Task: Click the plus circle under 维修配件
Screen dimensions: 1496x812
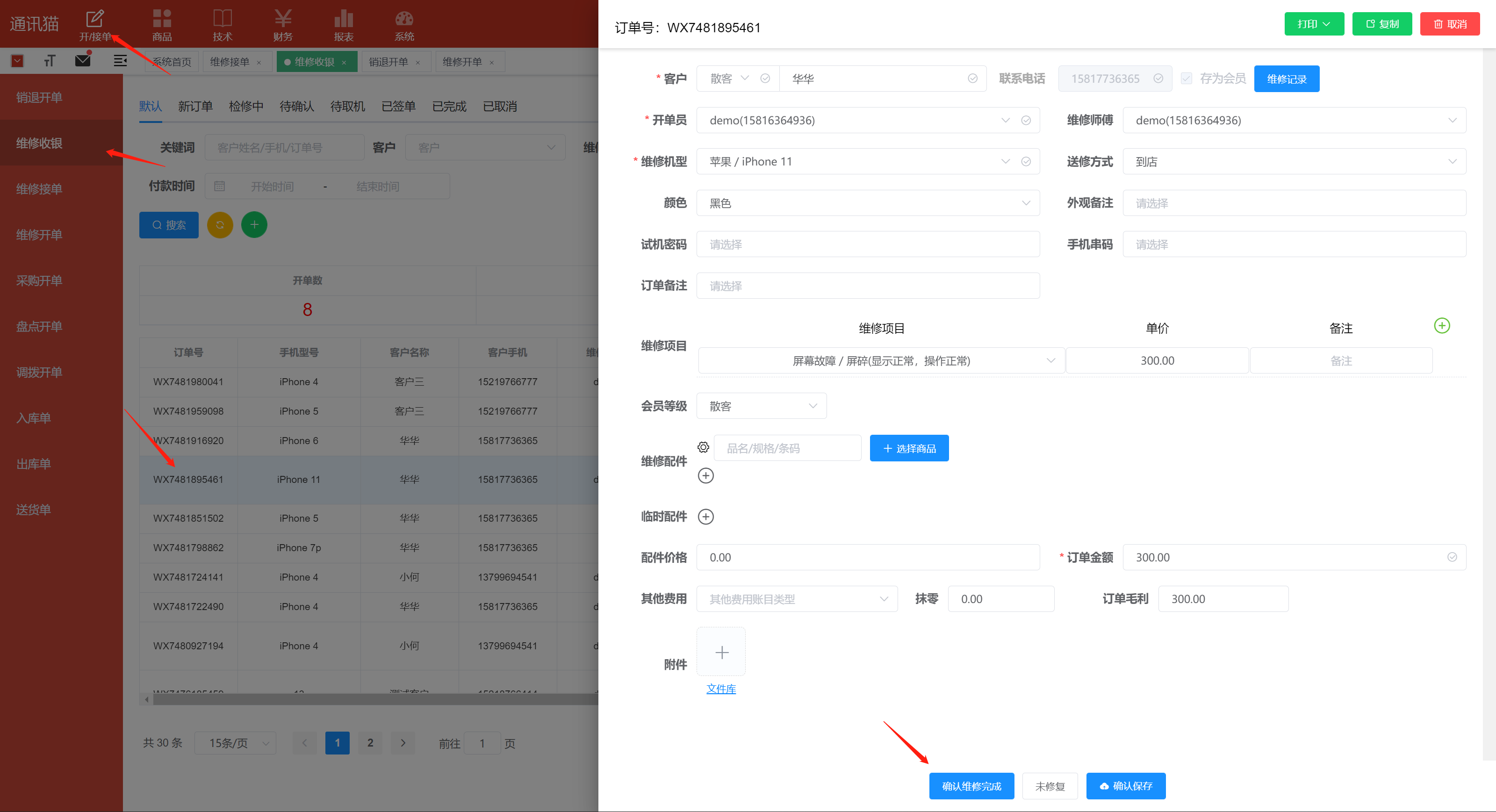Action: 705,476
